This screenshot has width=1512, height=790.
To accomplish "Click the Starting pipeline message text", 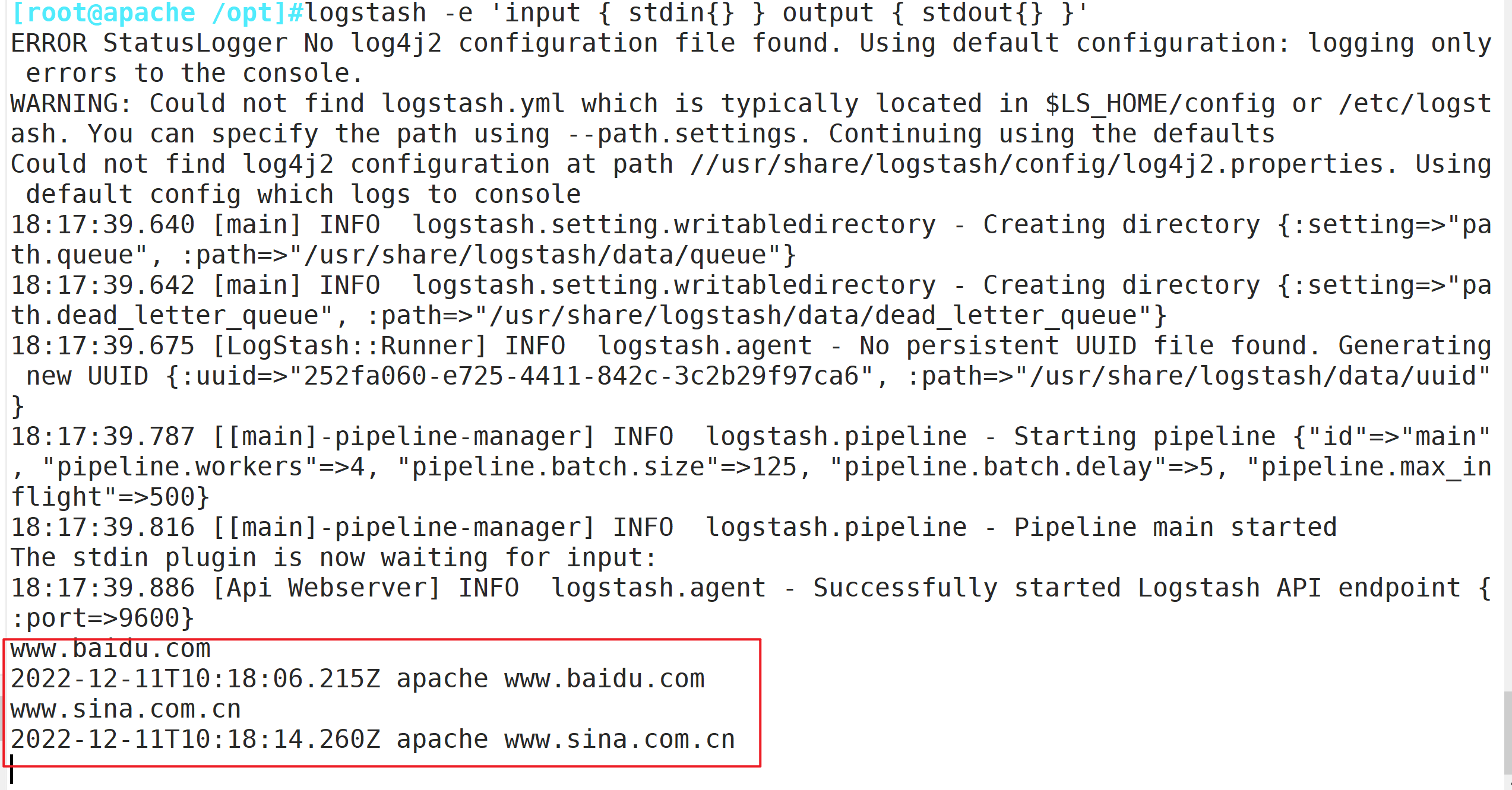I will 1144,437.
